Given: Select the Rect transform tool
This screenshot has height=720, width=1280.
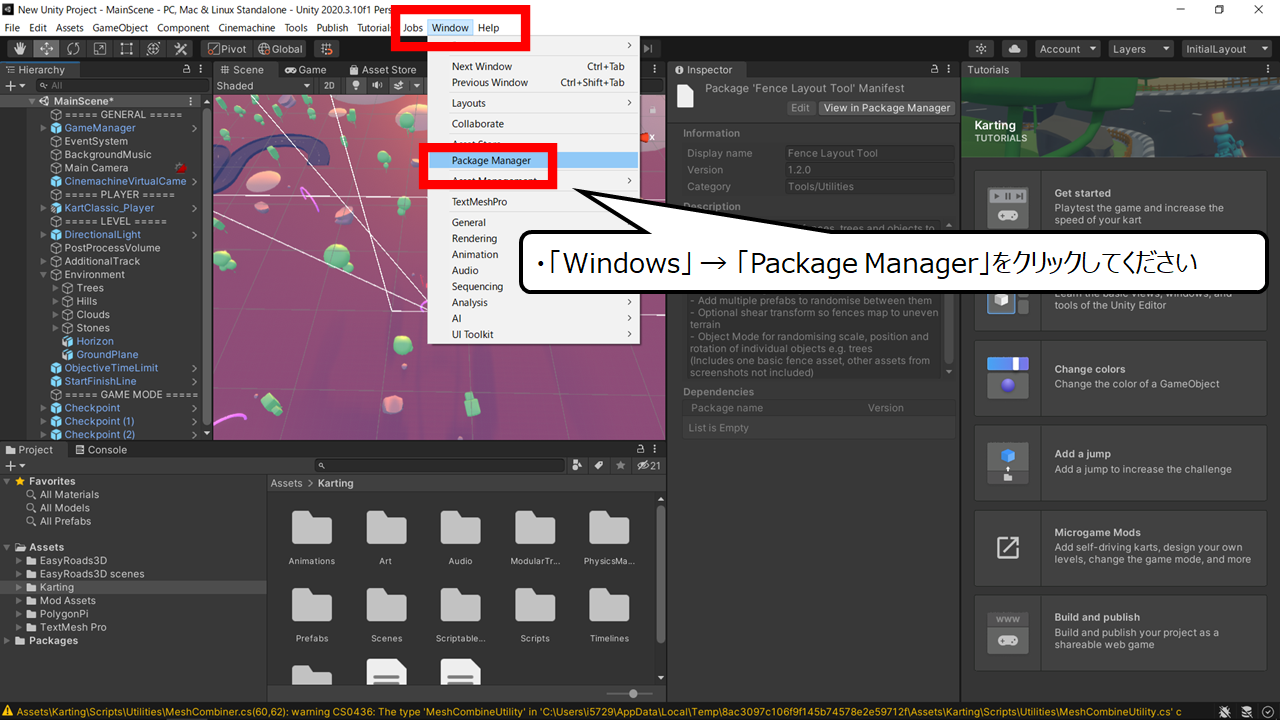Looking at the screenshot, I should tap(127, 48).
